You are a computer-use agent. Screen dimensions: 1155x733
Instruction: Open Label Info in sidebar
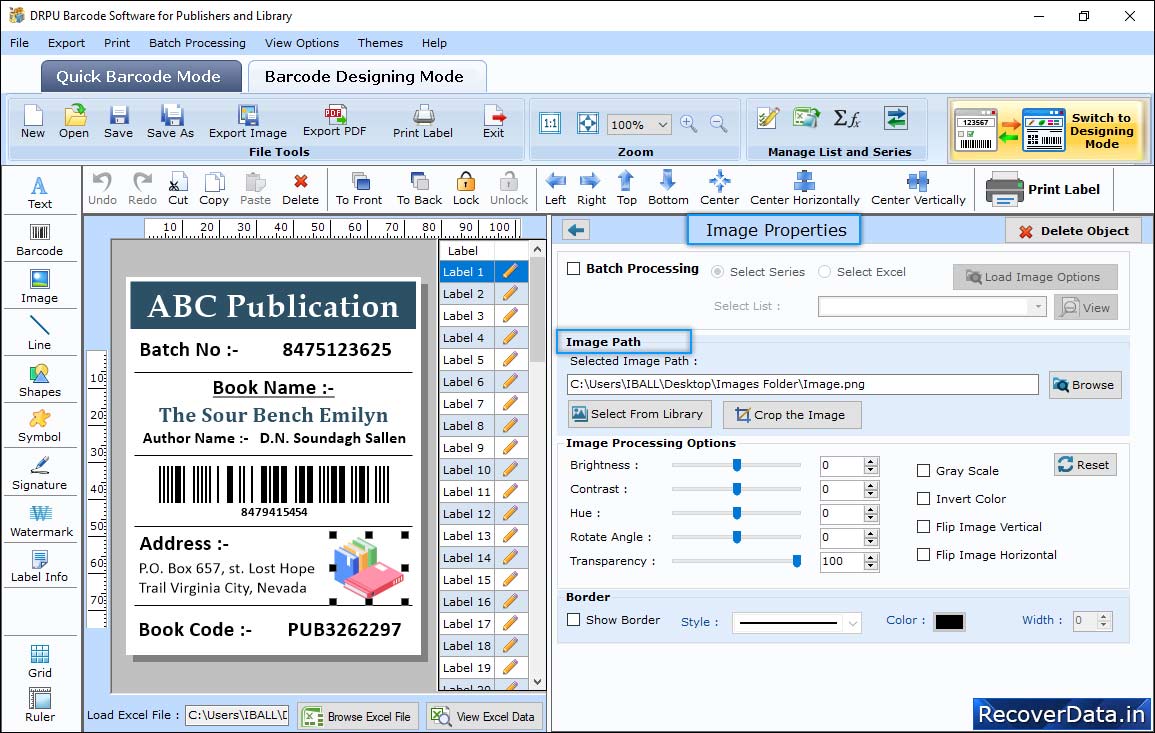40,566
